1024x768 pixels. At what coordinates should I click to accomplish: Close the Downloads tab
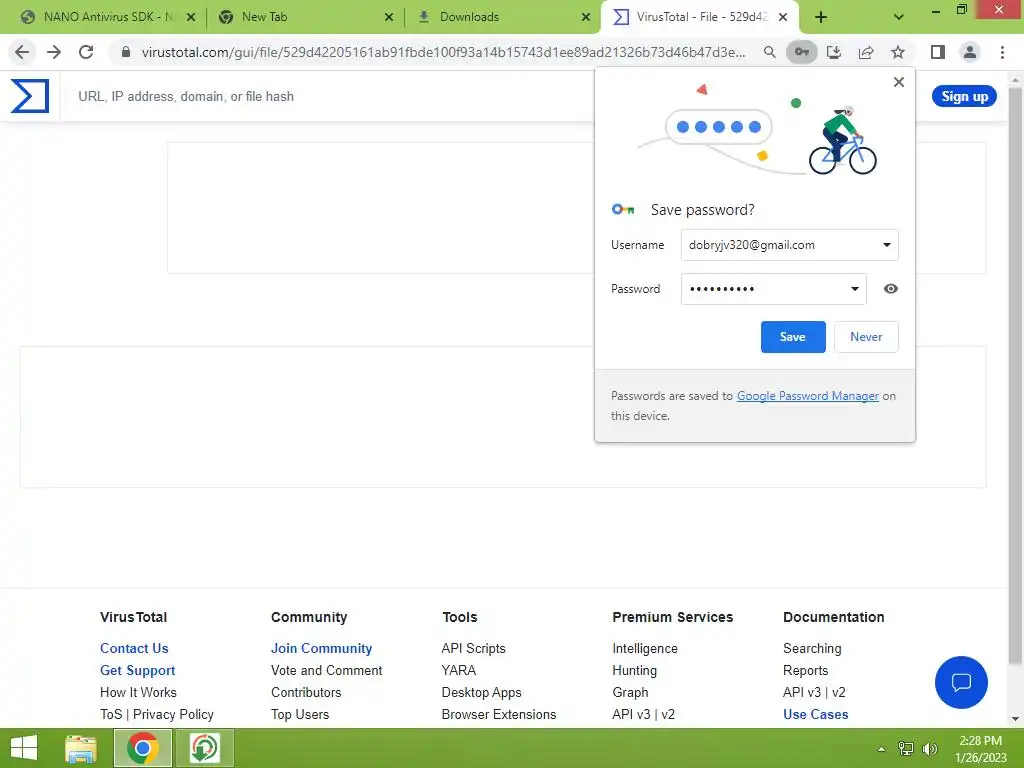[586, 17]
